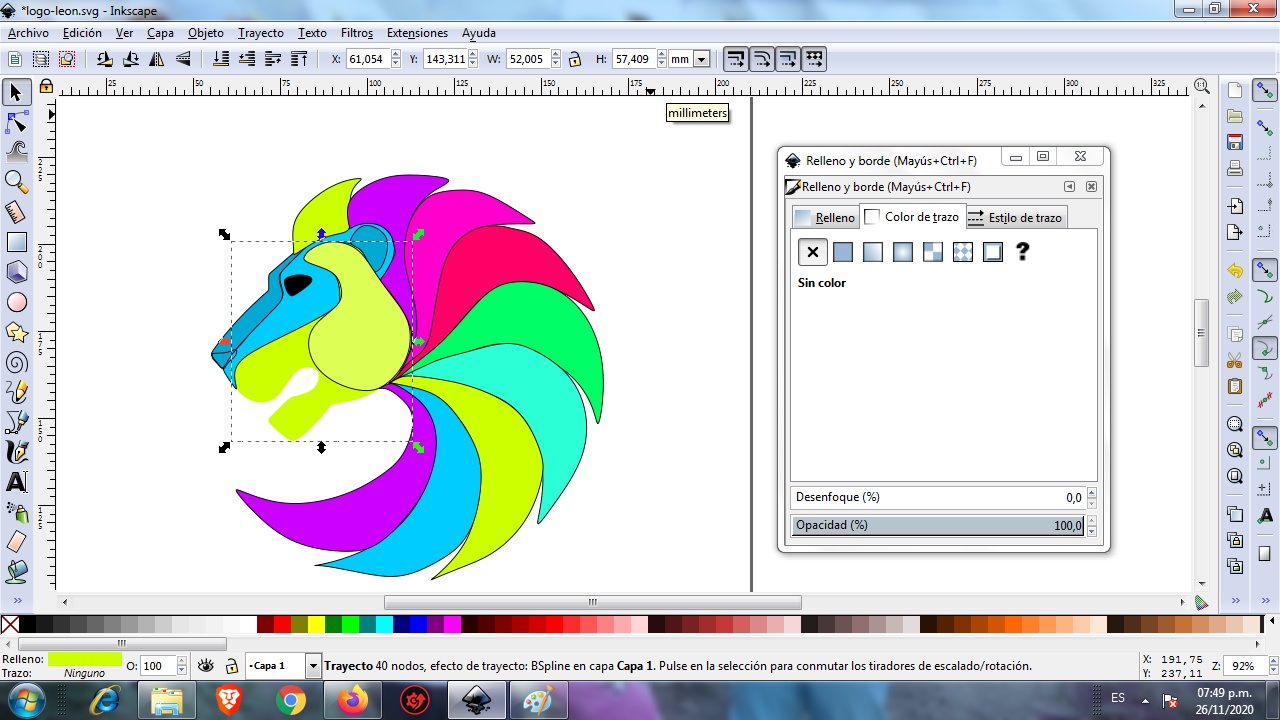Switch to Estilo de trazo tab
The image size is (1280, 720).
pos(1015,217)
